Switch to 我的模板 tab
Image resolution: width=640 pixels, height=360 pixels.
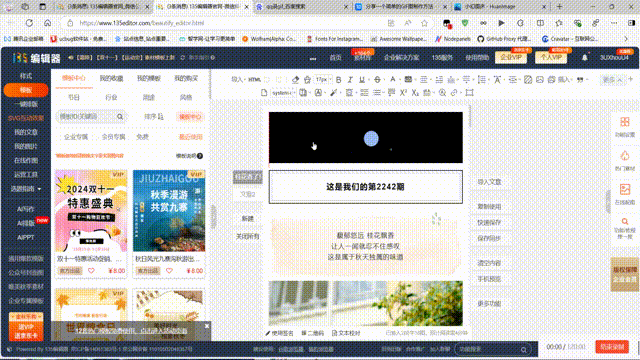pos(149,78)
